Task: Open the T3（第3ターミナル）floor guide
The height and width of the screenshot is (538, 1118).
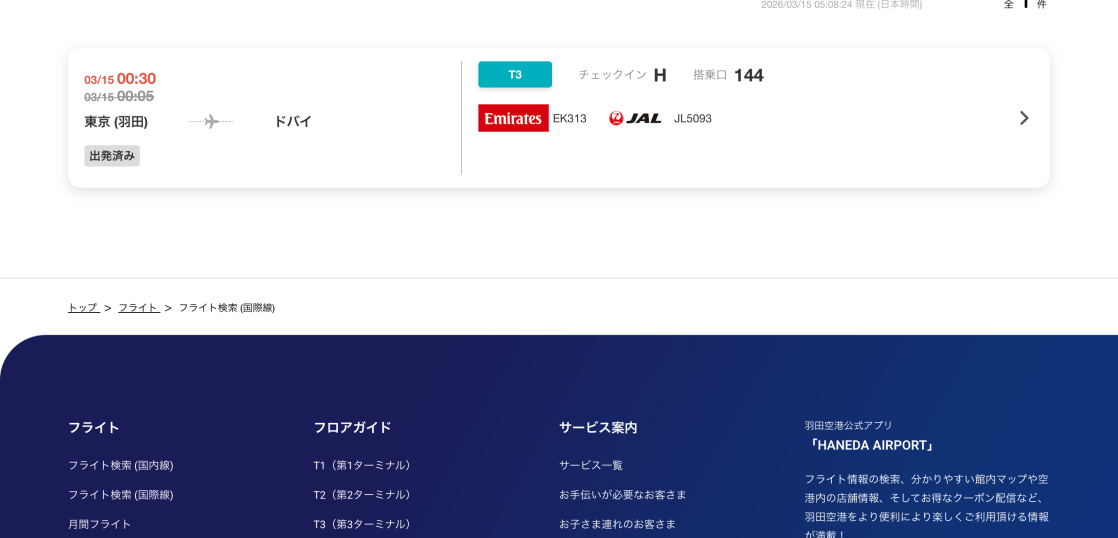Action: (364, 524)
